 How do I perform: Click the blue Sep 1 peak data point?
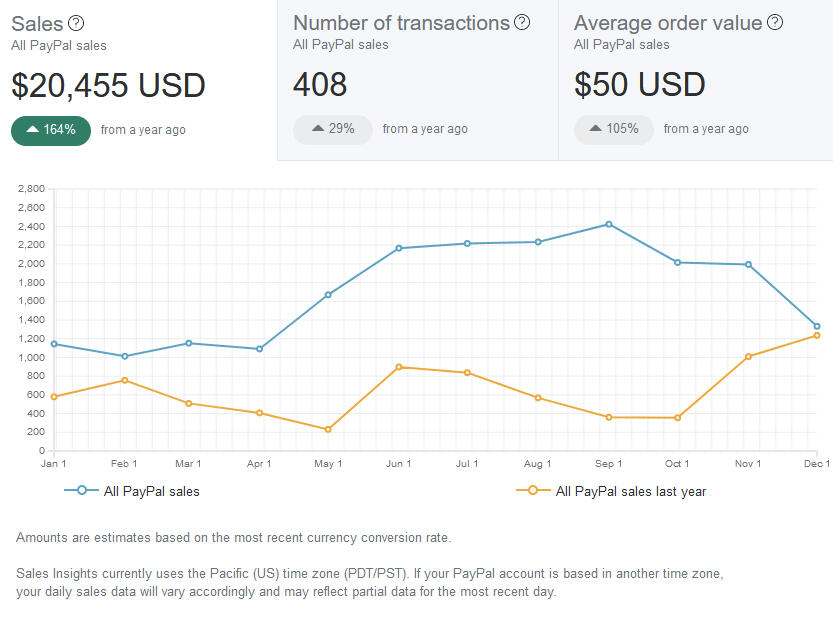[x=609, y=224]
